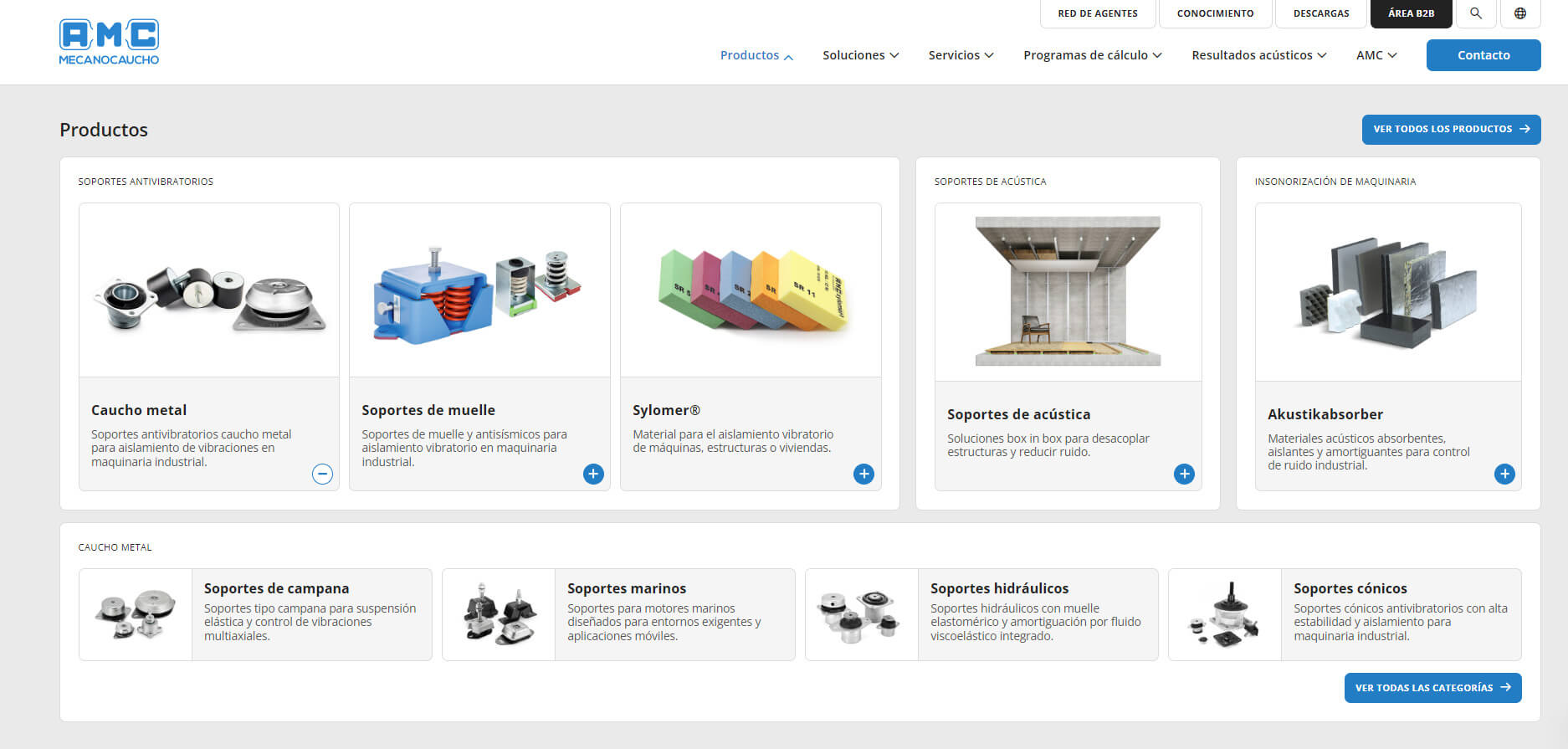Click 'SOPORTES ANTIVIBRATORIOS' section label

pyautogui.click(x=146, y=182)
